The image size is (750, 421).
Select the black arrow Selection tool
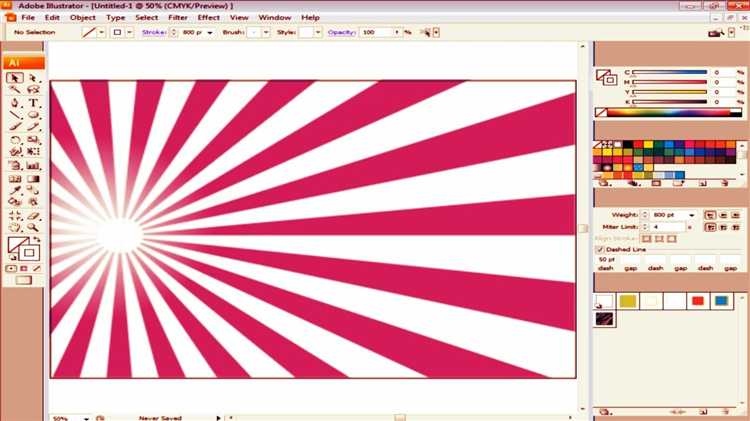[x=14, y=78]
